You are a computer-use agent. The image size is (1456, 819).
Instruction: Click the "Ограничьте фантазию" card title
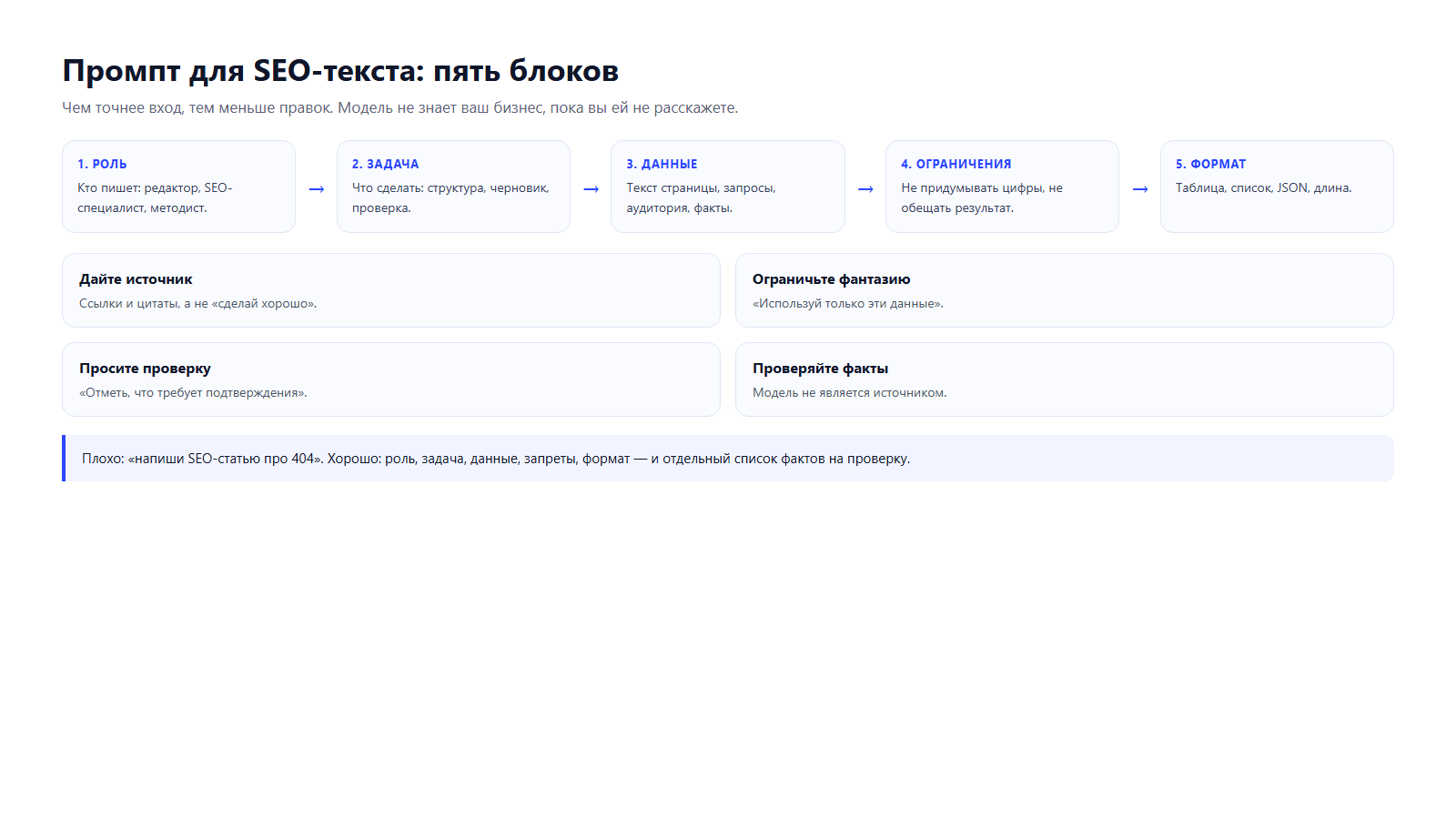coord(832,279)
